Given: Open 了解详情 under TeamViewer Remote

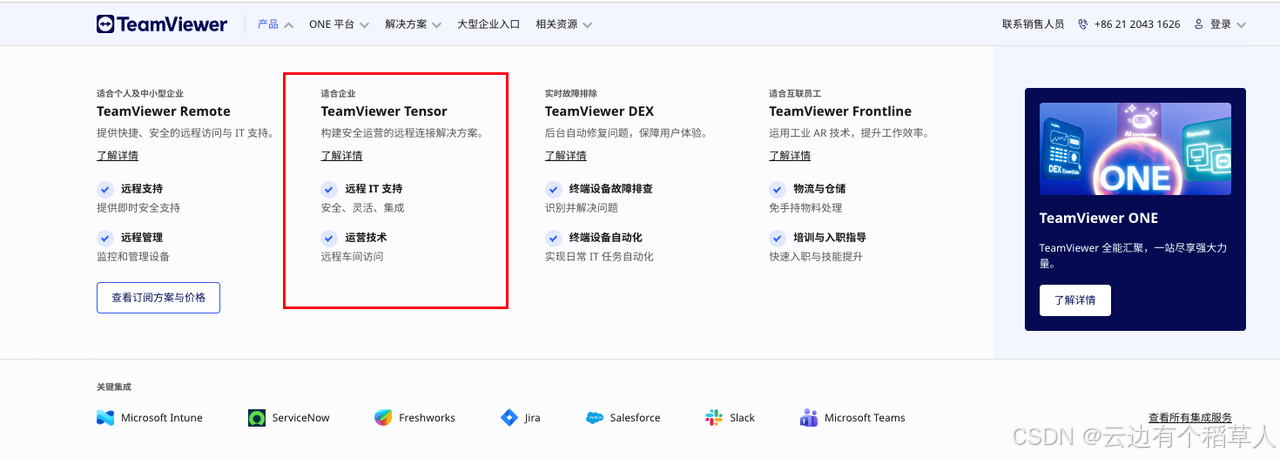Looking at the screenshot, I should (118, 155).
